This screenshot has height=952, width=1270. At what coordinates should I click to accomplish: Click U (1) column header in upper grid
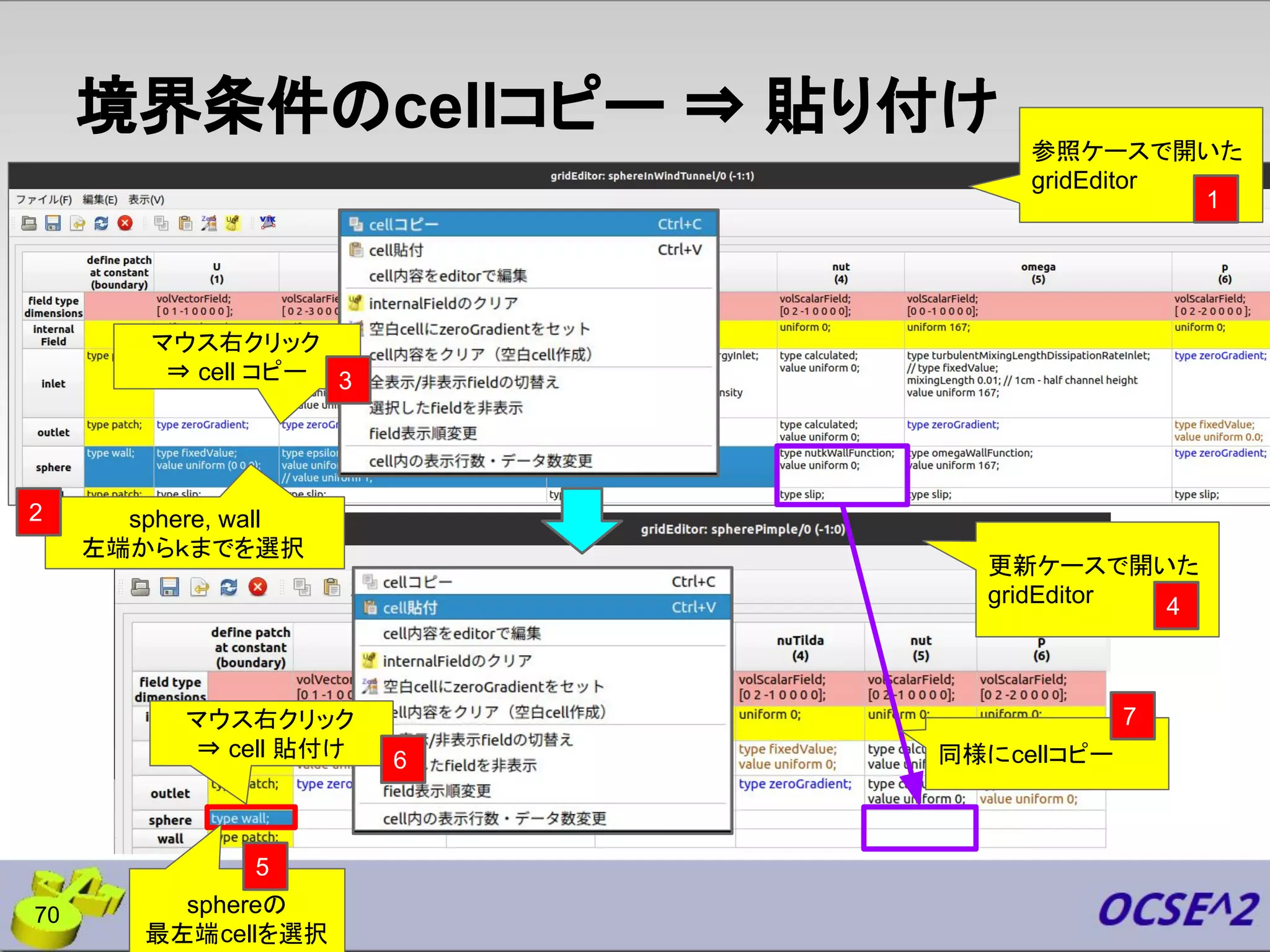[x=216, y=273]
